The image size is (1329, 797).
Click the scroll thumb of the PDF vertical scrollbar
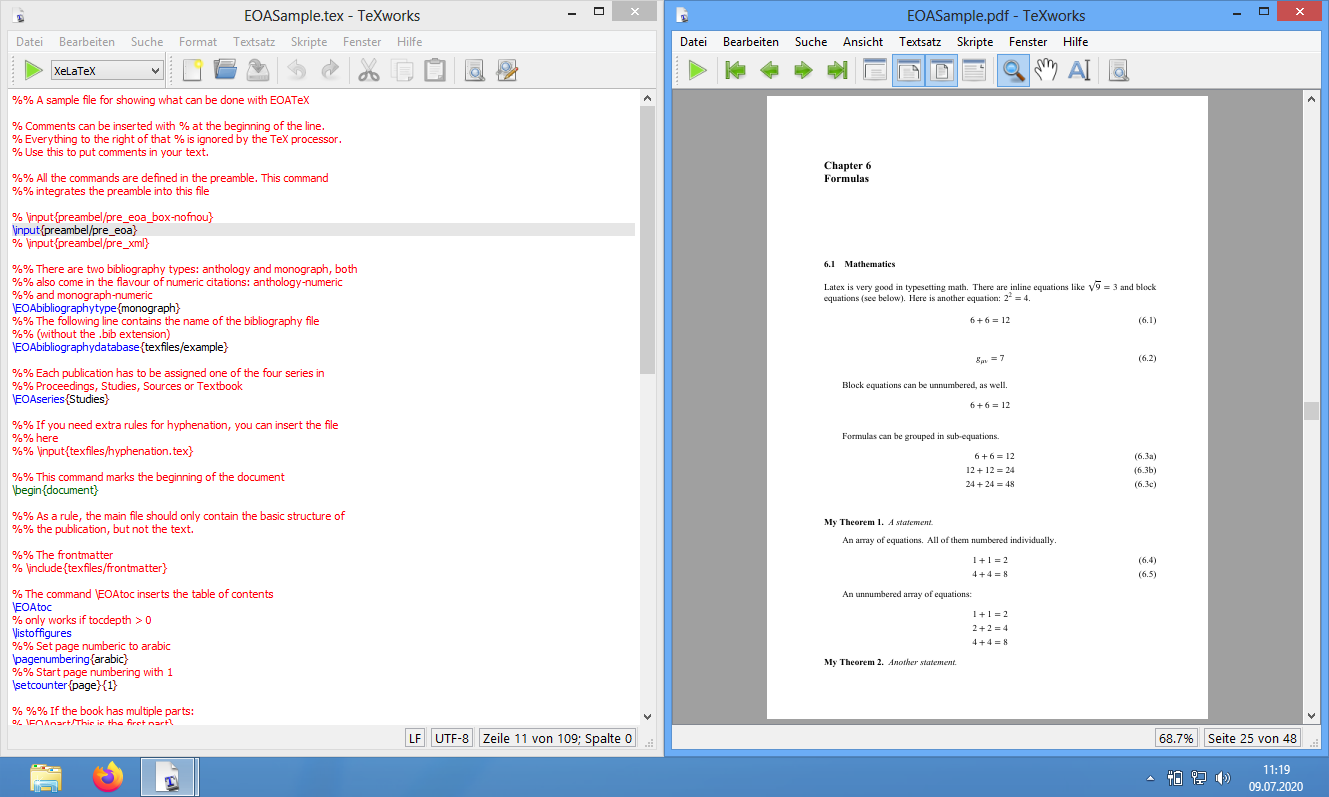(1311, 411)
